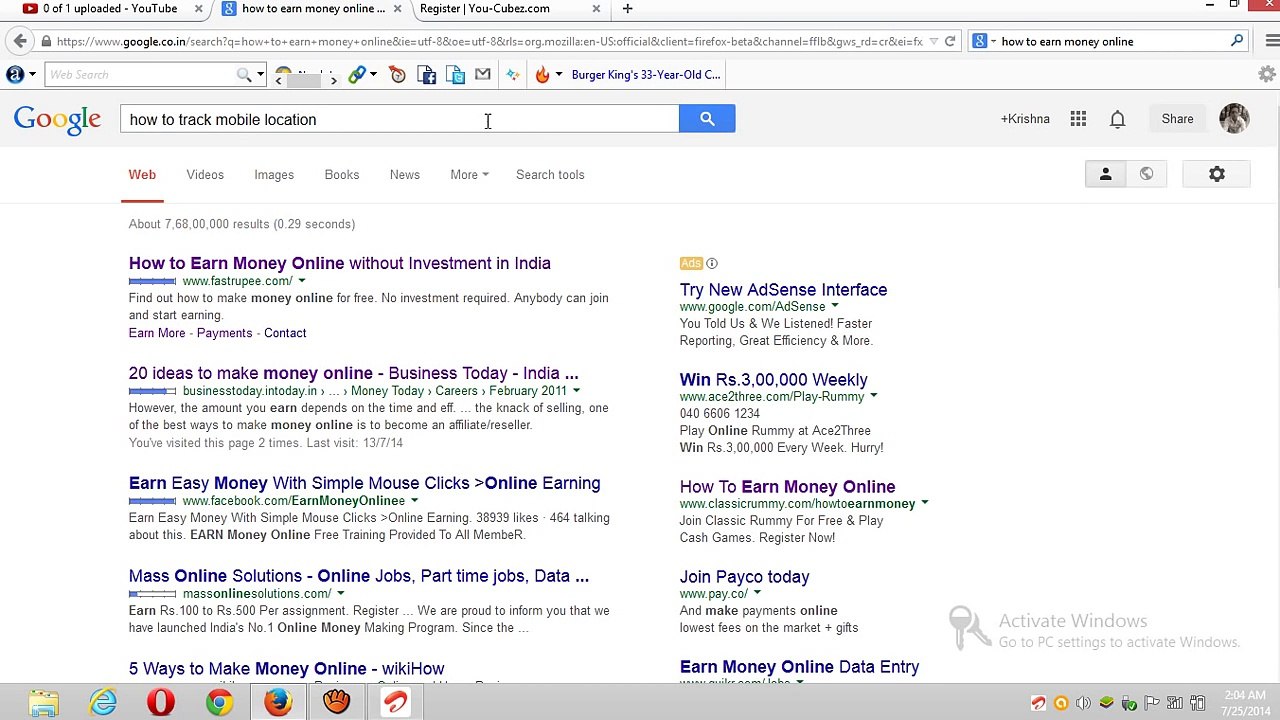Viewport: 1280px width, 720px height.
Task: Open Opera from the taskbar
Action: [x=161, y=703]
